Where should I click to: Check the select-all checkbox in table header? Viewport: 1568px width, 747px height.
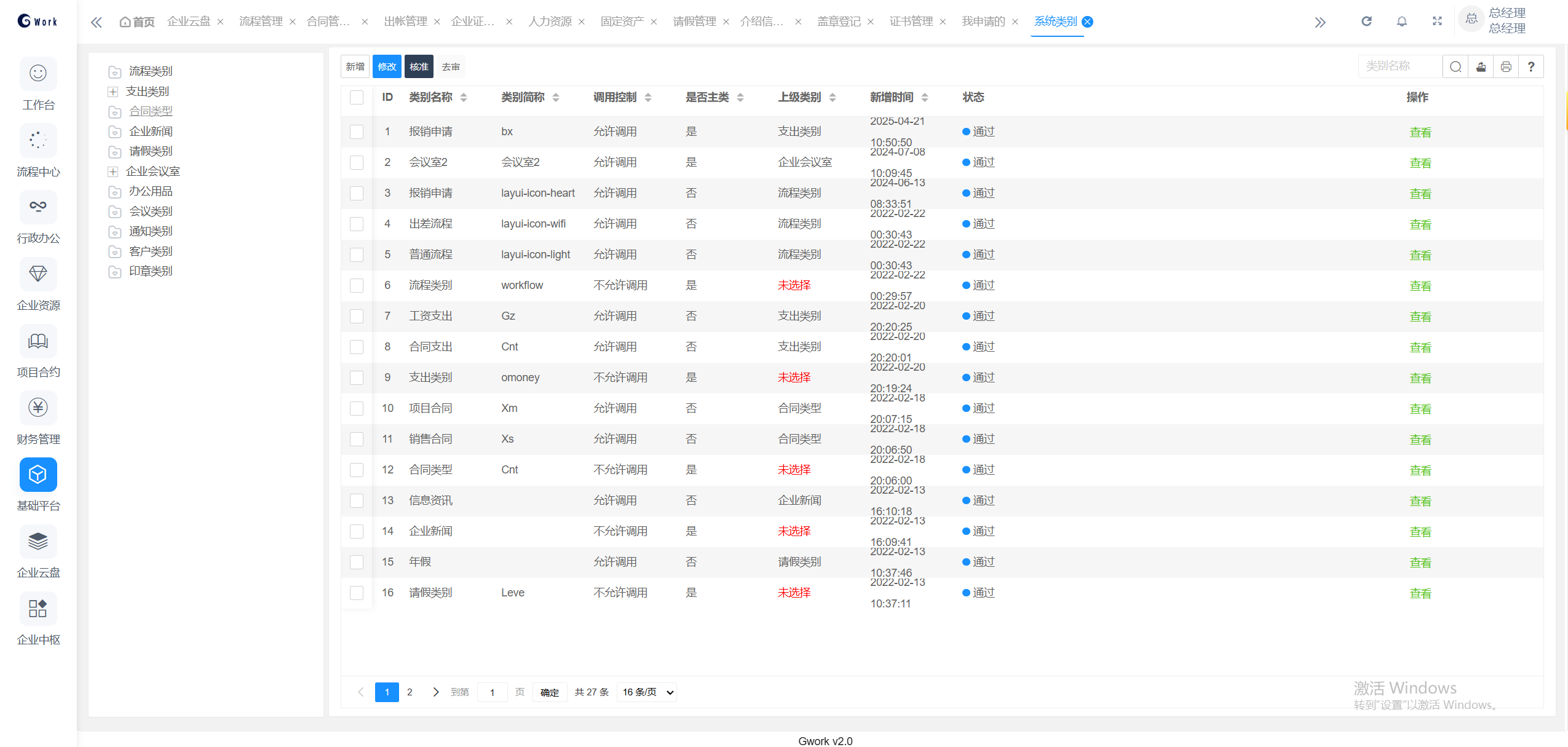coord(357,97)
